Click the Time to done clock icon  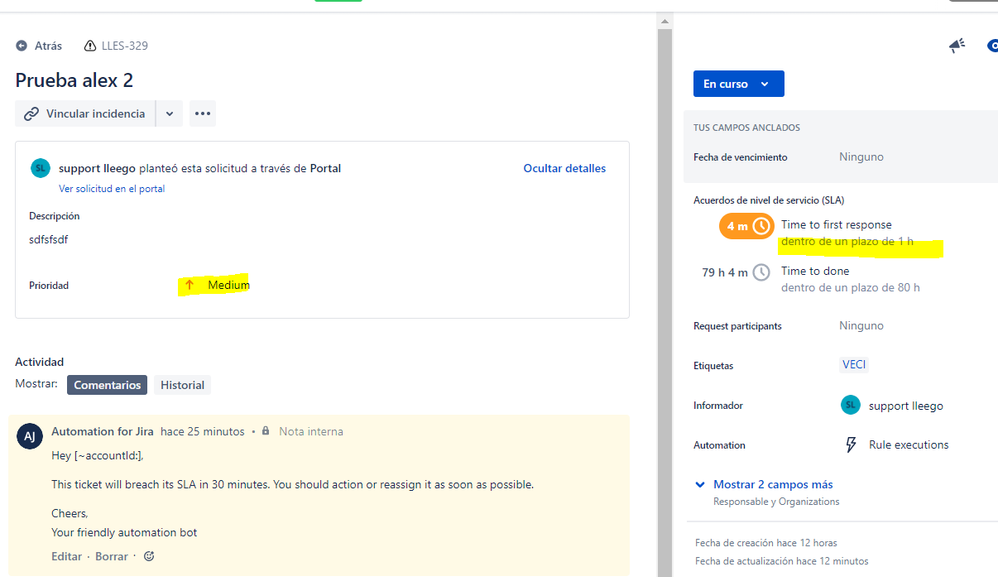pos(761,272)
